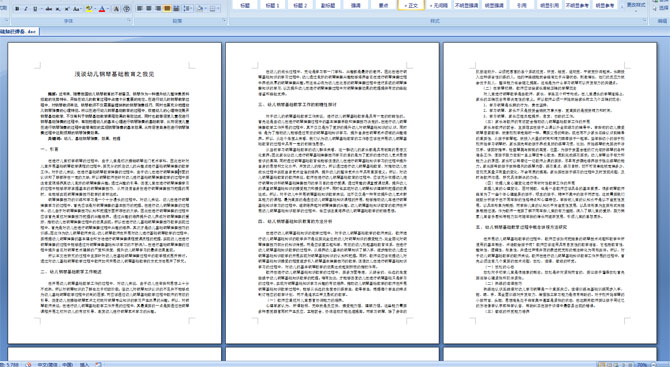Image resolution: width=670 pixels, height=367 pixels.
Task: Apply strikethrough to selected text
Action: 49,9
